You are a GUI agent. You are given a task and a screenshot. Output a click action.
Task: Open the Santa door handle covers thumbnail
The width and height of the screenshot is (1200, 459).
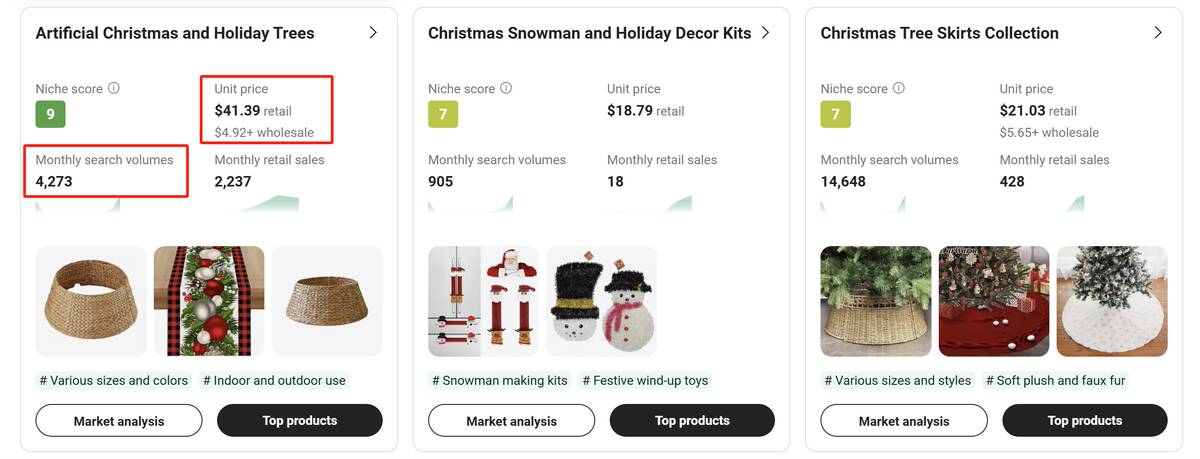(x=484, y=301)
